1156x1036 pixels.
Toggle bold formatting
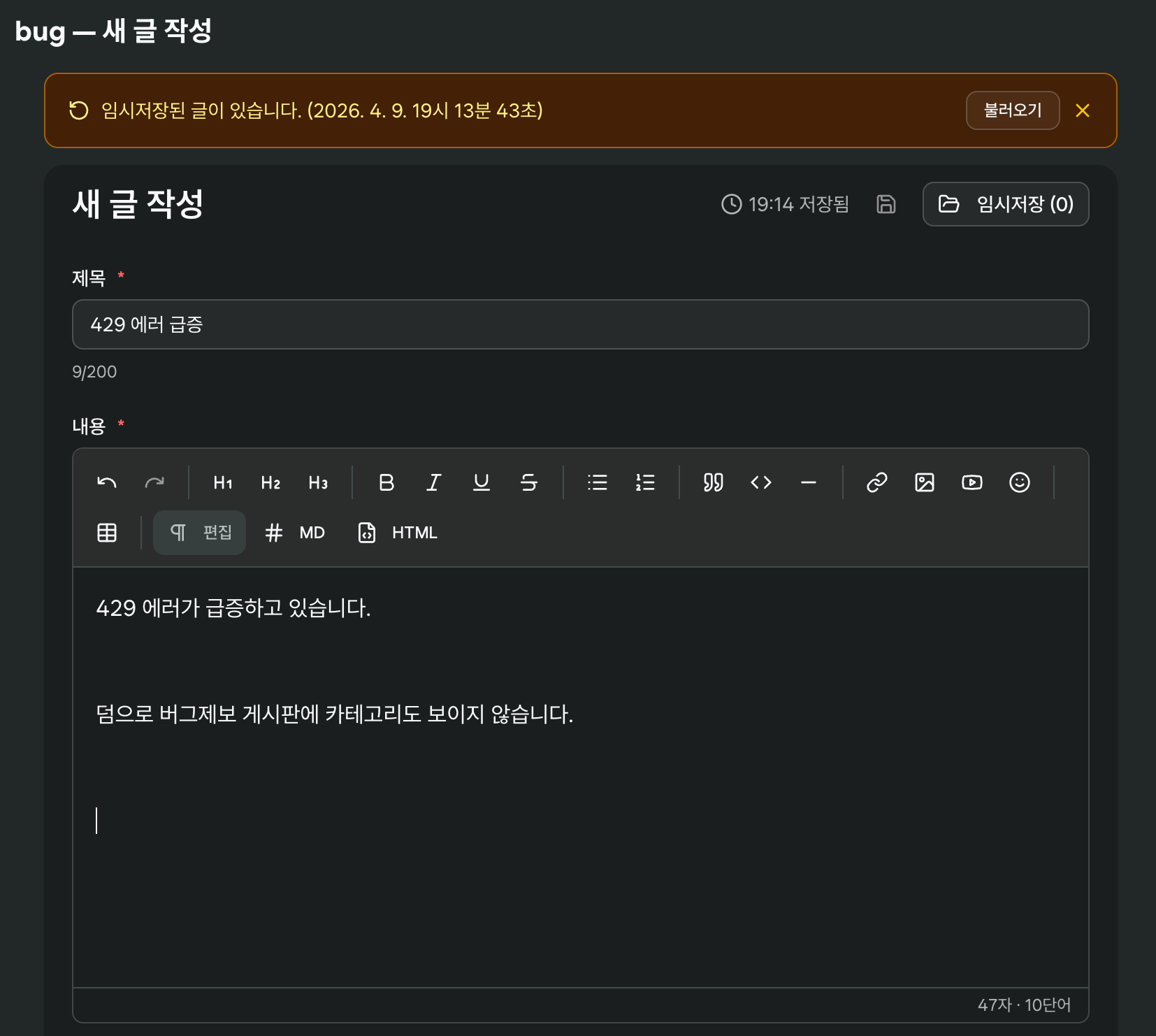(386, 482)
